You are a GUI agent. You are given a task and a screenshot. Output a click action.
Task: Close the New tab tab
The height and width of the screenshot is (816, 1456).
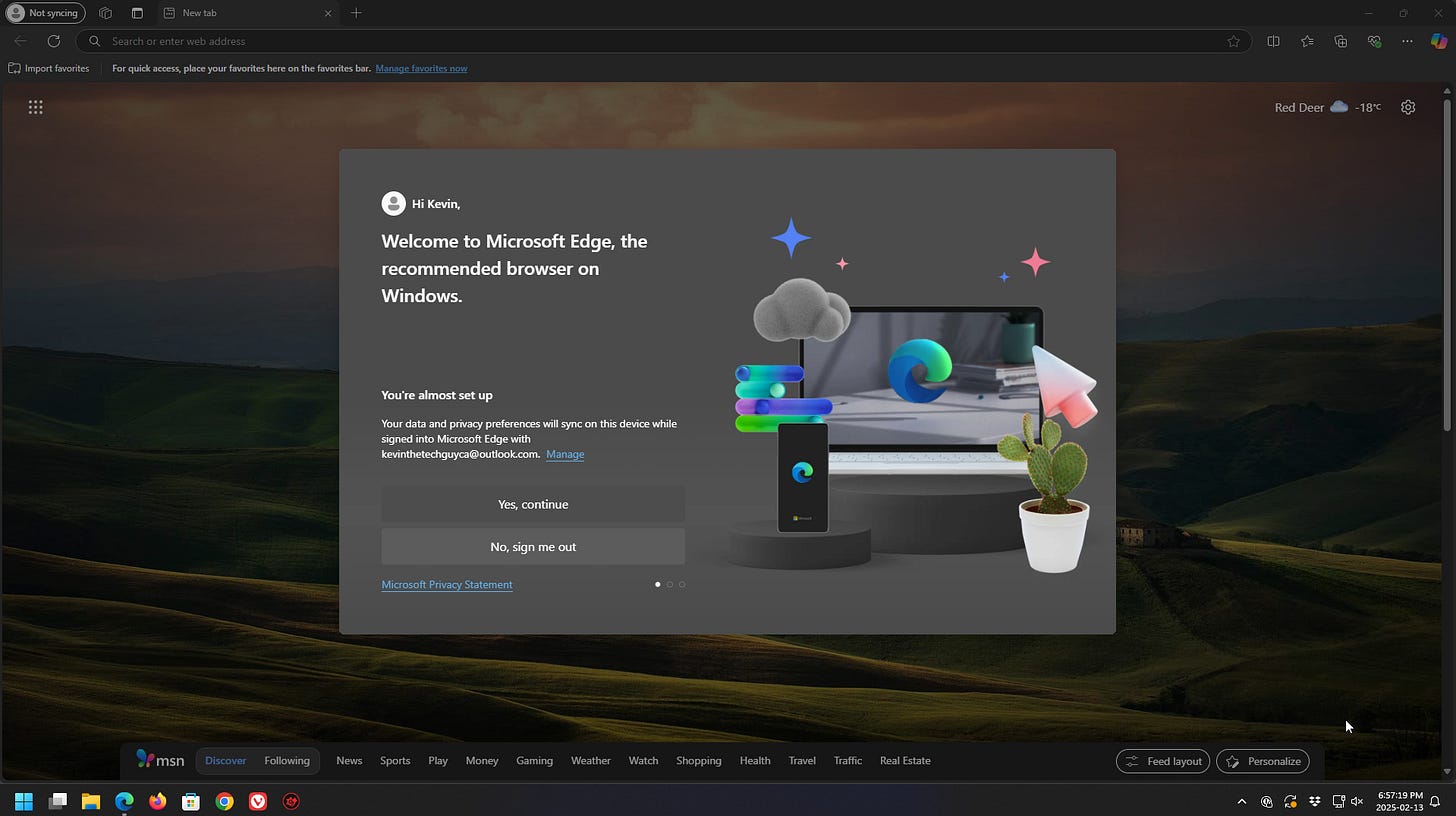[329, 13]
